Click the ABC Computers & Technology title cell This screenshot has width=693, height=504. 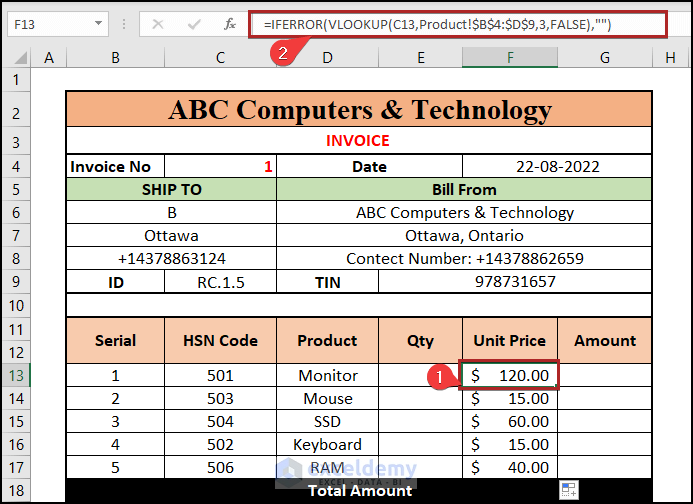point(359,109)
